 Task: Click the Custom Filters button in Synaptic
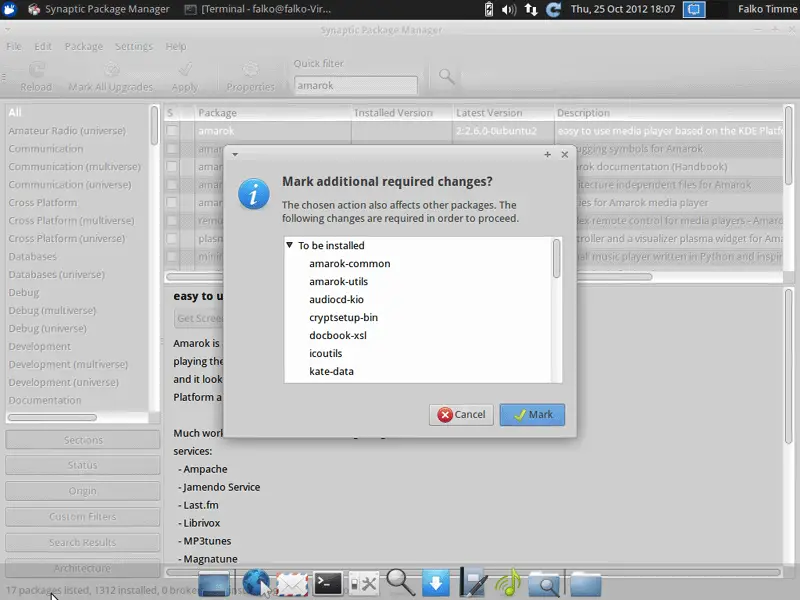click(83, 516)
